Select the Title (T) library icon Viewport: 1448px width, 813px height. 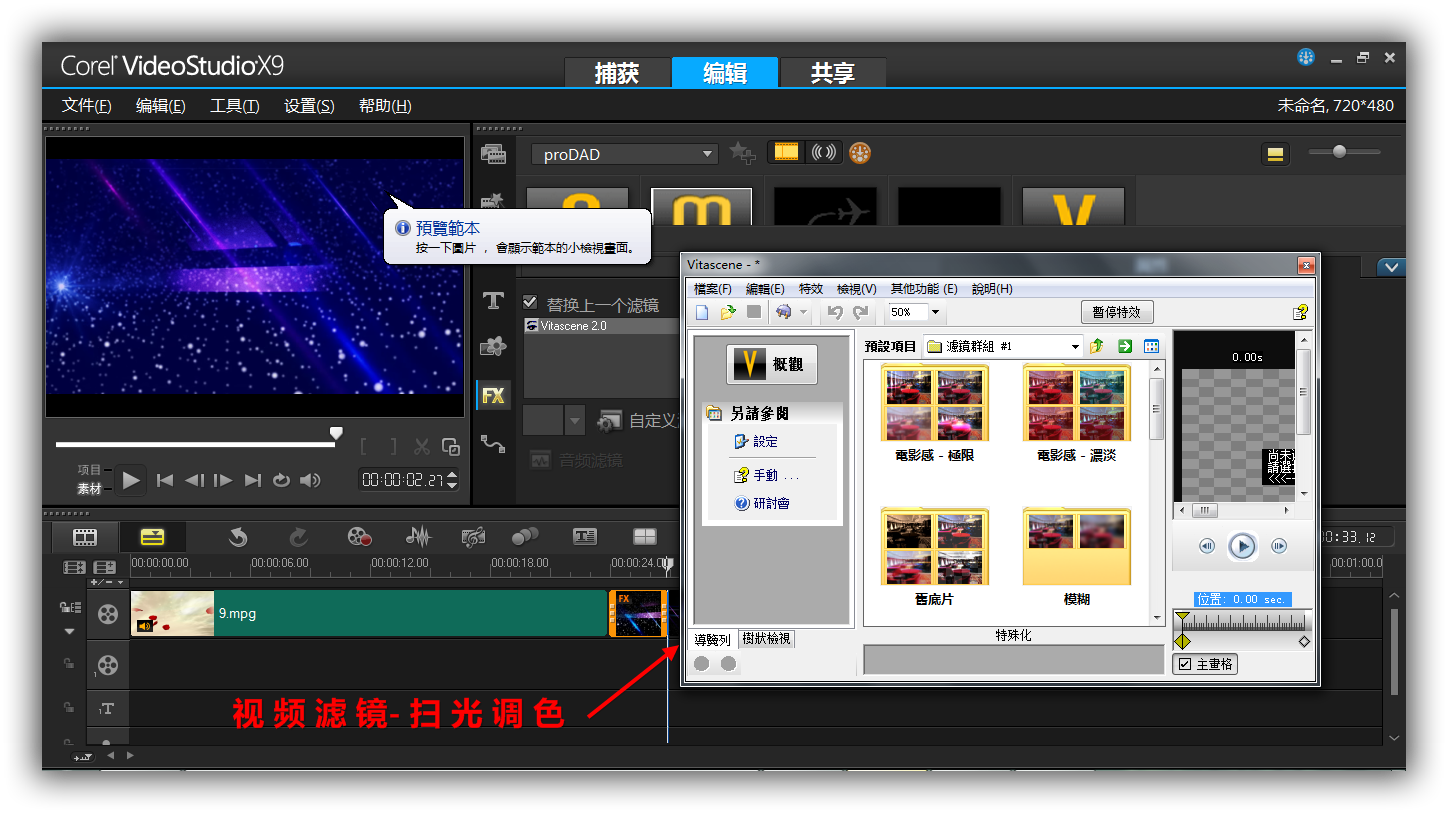point(493,301)
